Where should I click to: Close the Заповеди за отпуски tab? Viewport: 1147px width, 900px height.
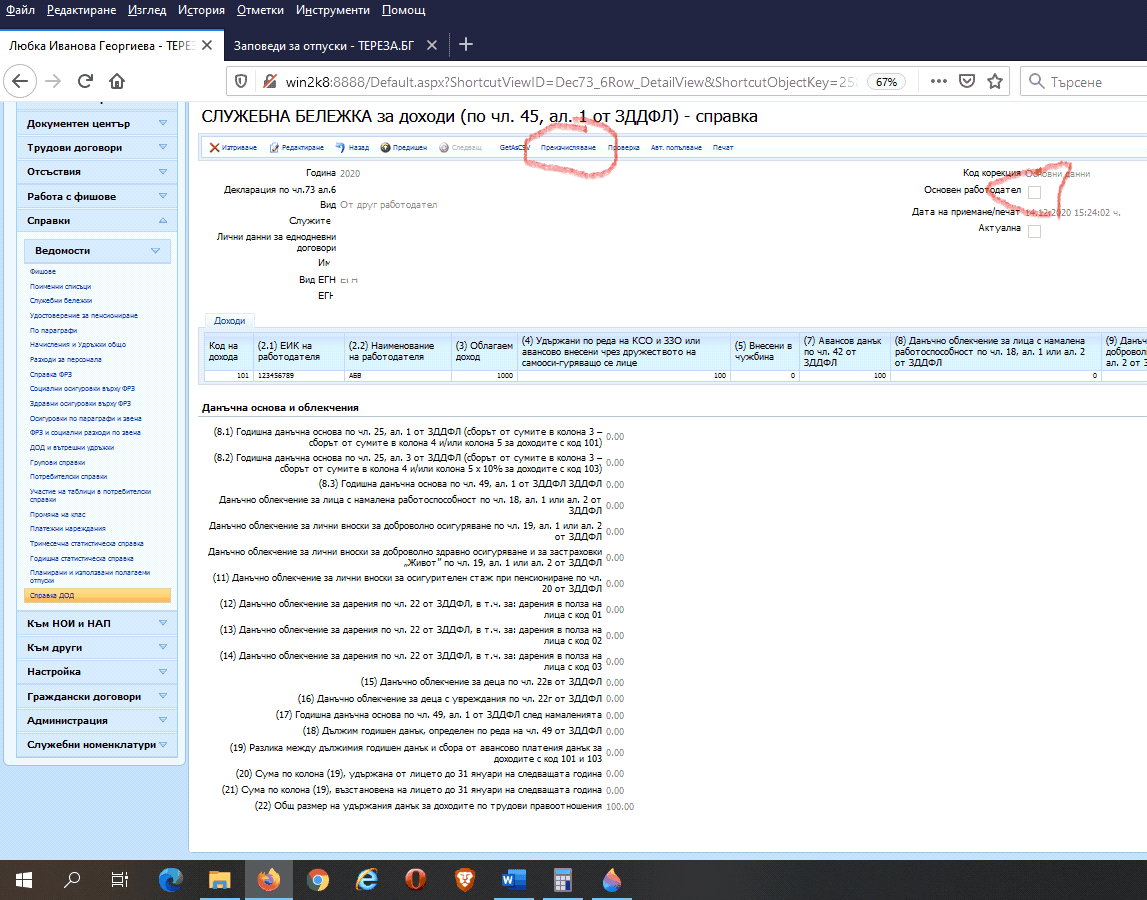[x=432, y=45]
